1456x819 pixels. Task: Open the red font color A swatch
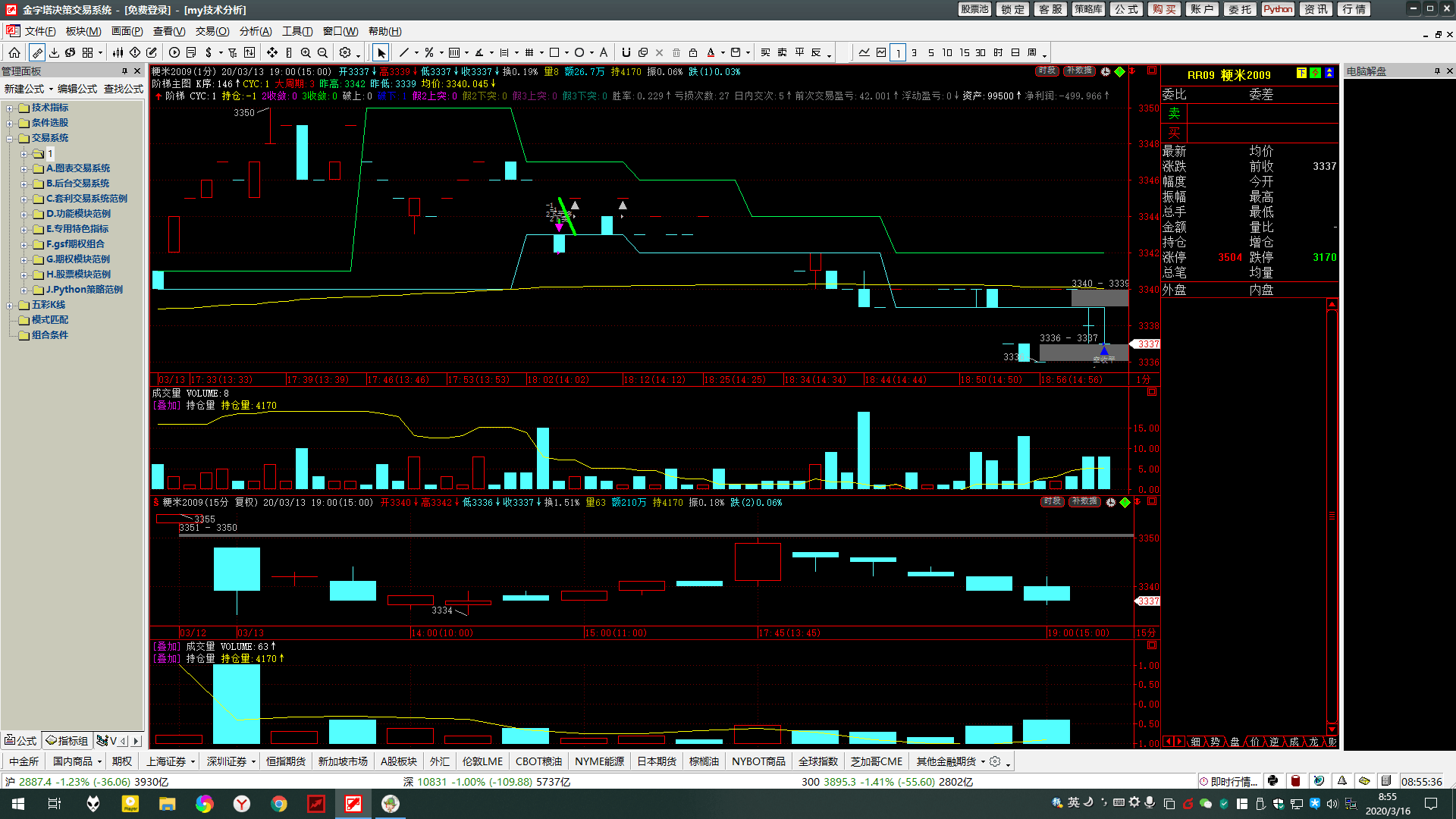tap(711, 52)
